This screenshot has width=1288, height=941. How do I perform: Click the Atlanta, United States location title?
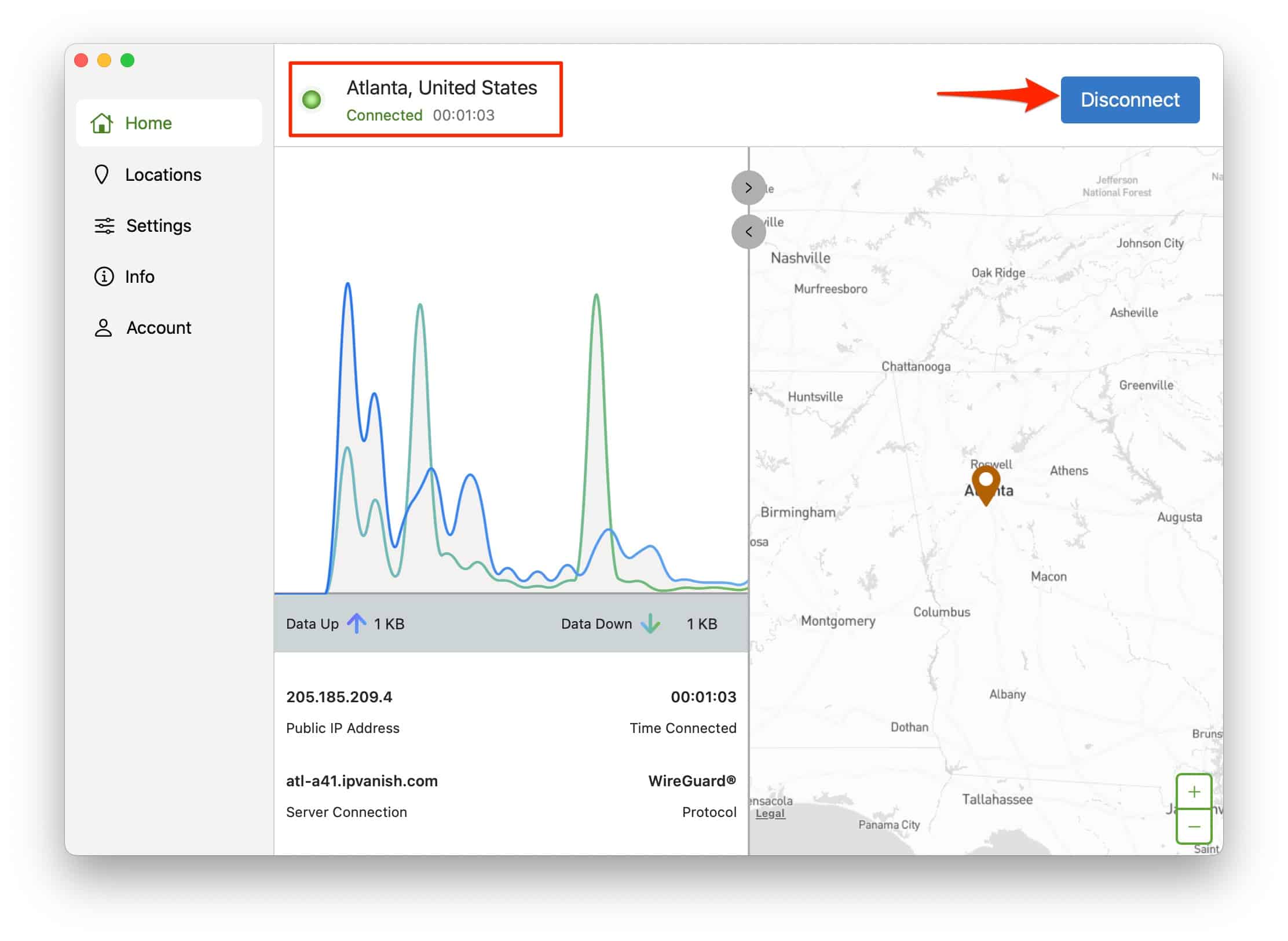[442, 87]
